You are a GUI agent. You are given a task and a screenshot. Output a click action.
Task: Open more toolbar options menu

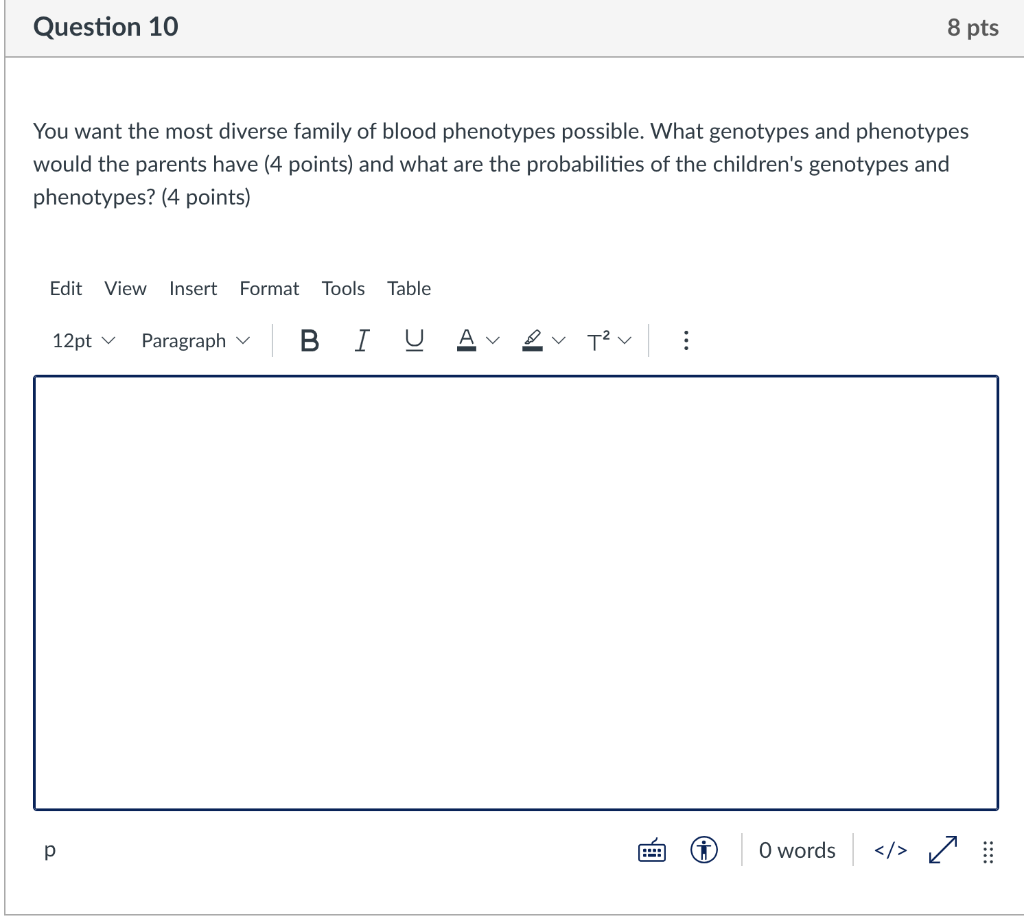tap(686, 340)
